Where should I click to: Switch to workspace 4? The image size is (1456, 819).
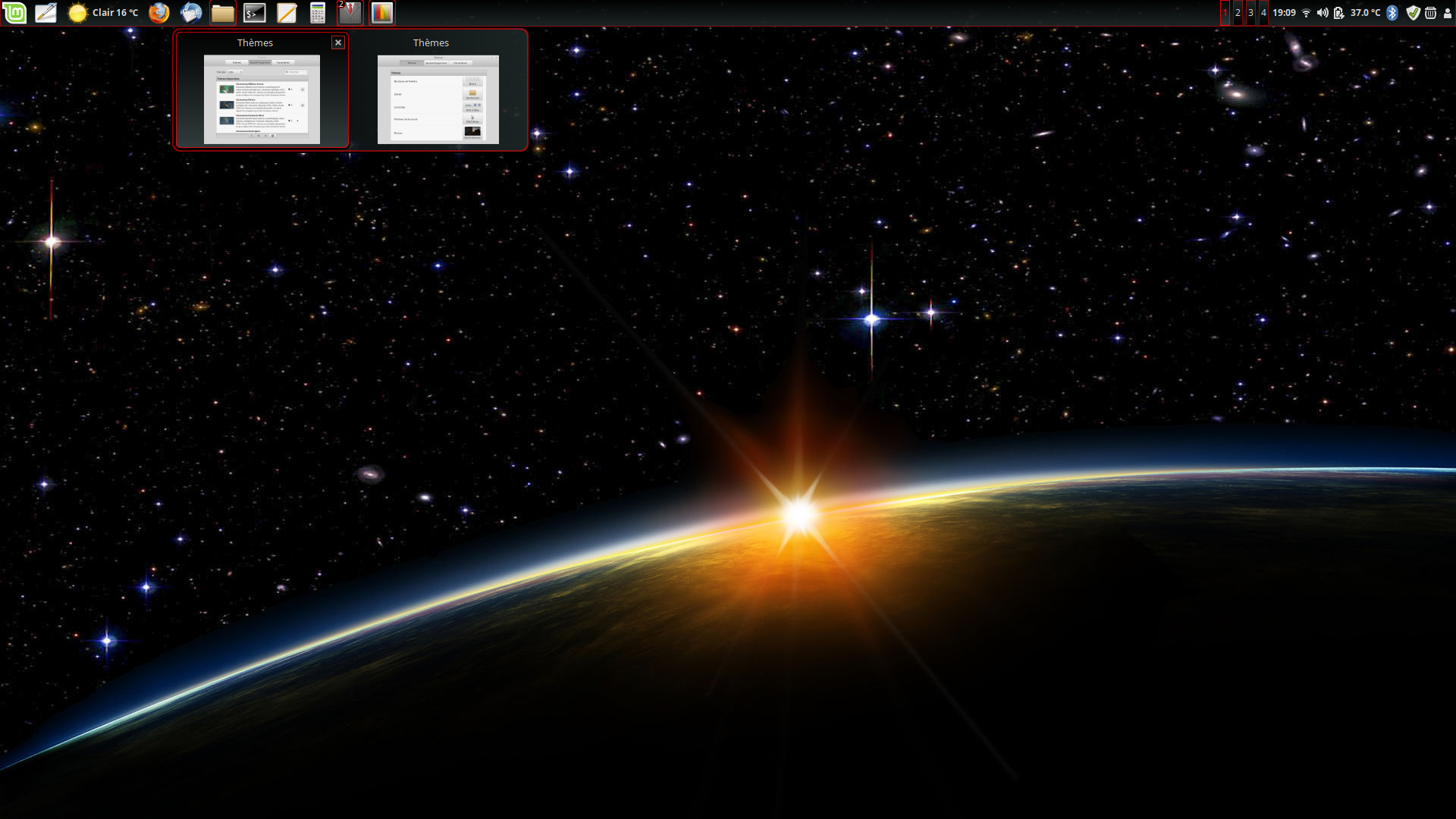tap(1263, 12)
